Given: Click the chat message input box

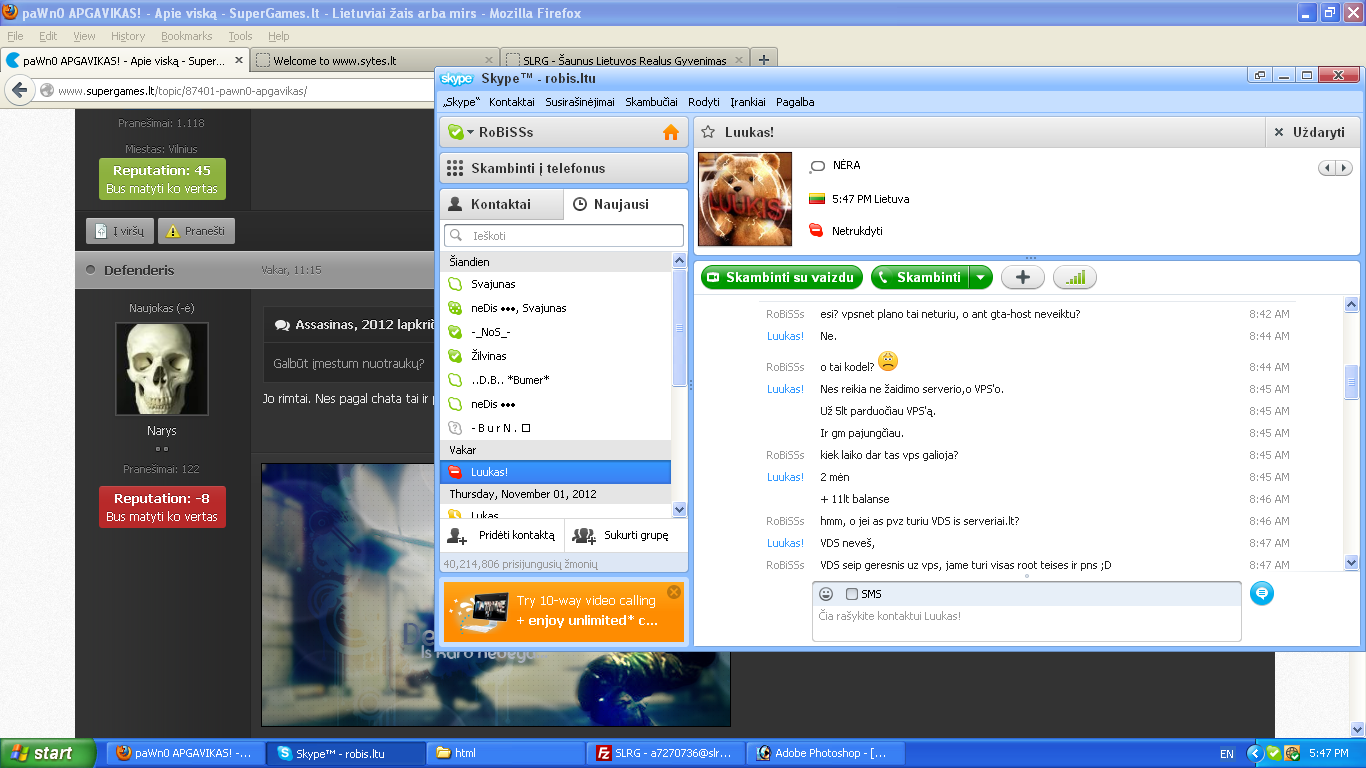Looking at the screenshot, I should [1027, 623].
